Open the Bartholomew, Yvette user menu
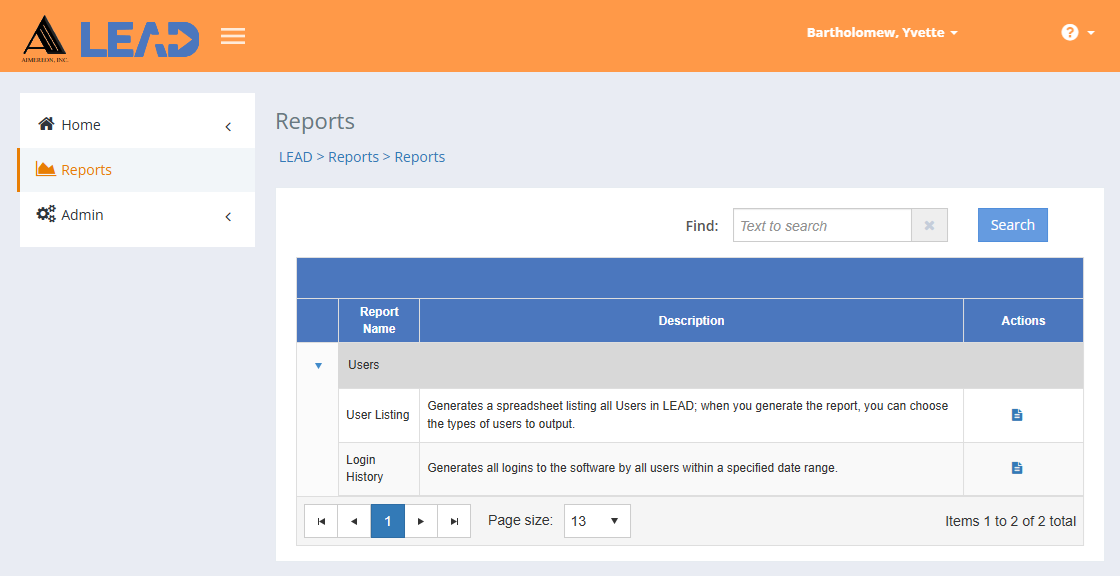Viewport: 1120px width, 576px height. click(881, 32)
